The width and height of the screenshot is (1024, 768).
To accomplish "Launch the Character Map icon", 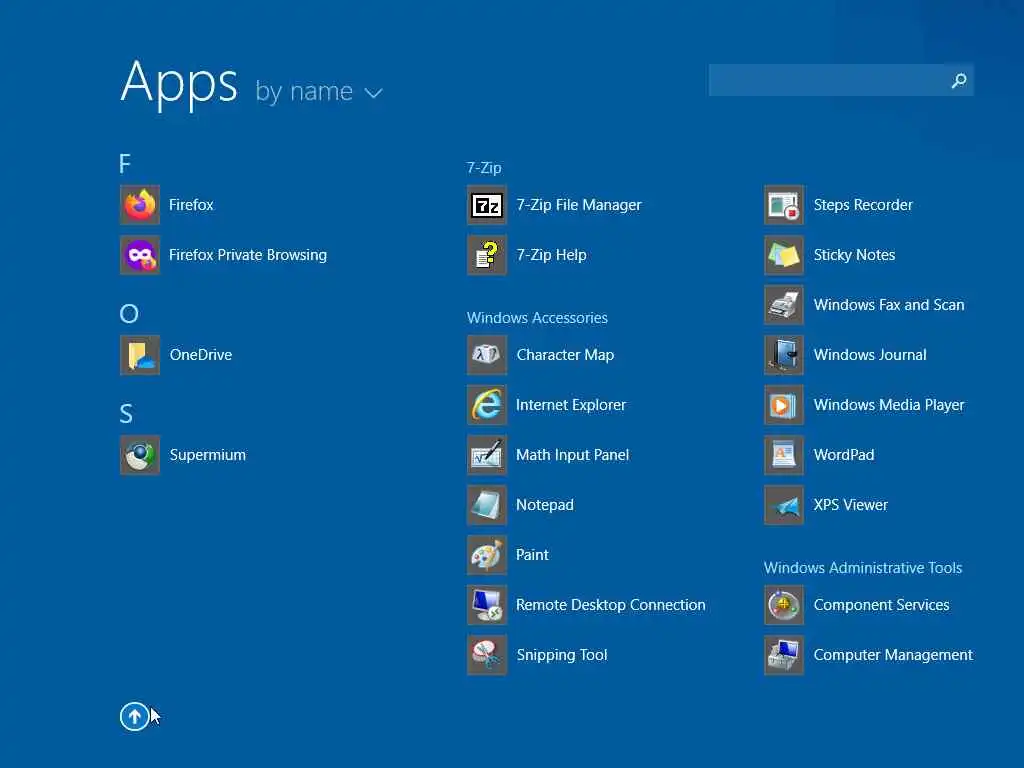I will pyautogui.click(x=487, y=355).
